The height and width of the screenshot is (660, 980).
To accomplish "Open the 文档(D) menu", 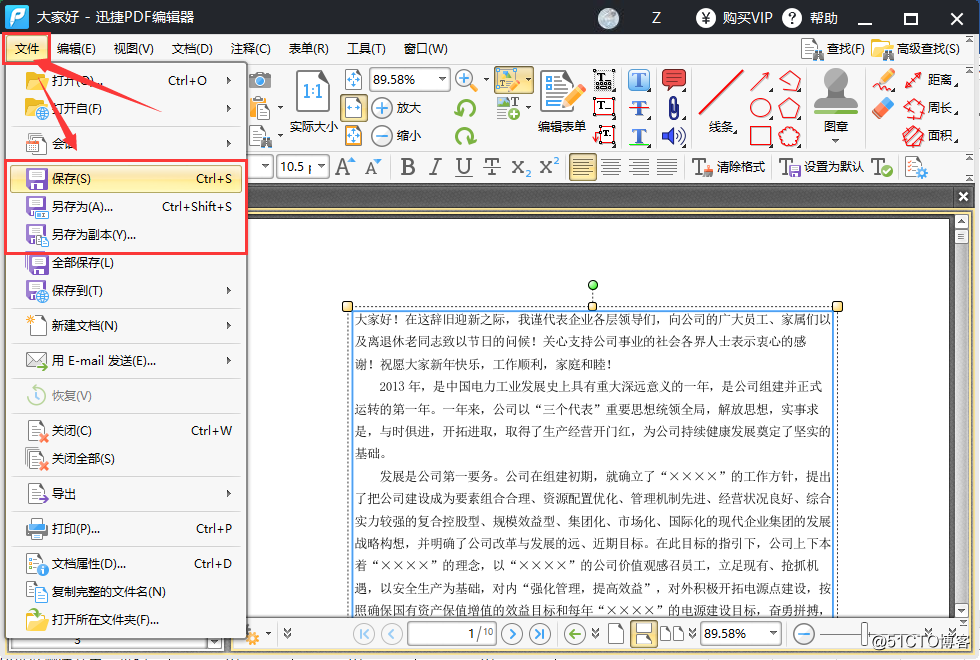I will coord(192,49).
